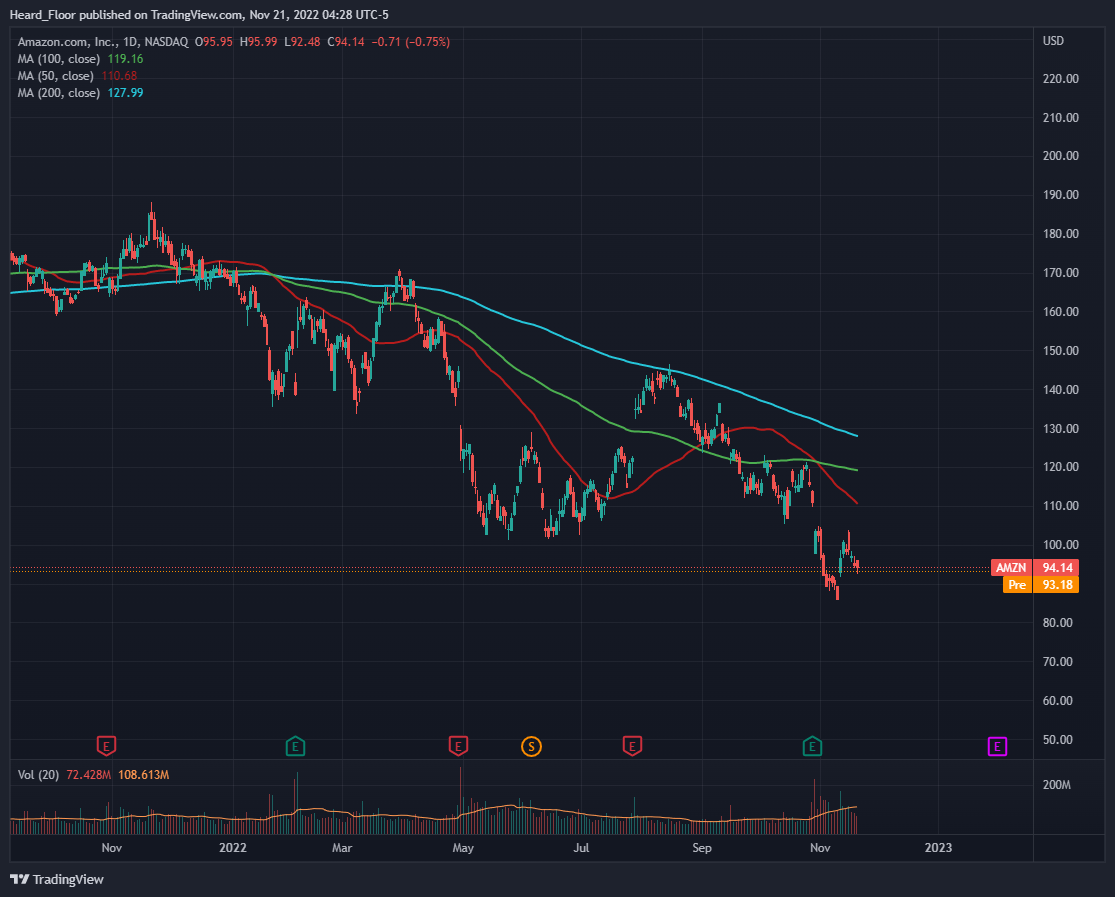Click the 2023 label on the time axis
Screen dimensions: 1115x897
(x=938, y=847)
